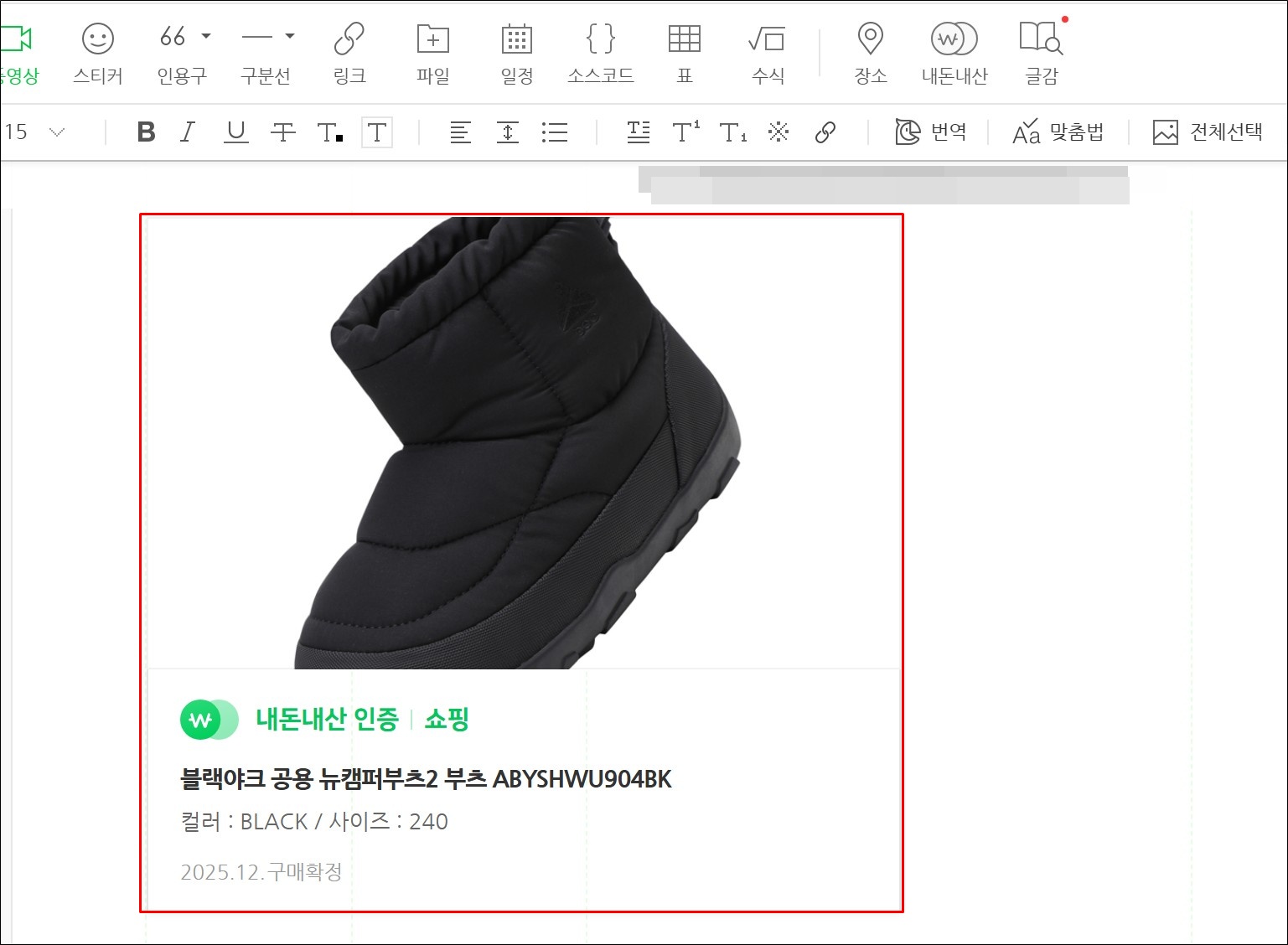Toggle subscript formatting

click(733, 132)
